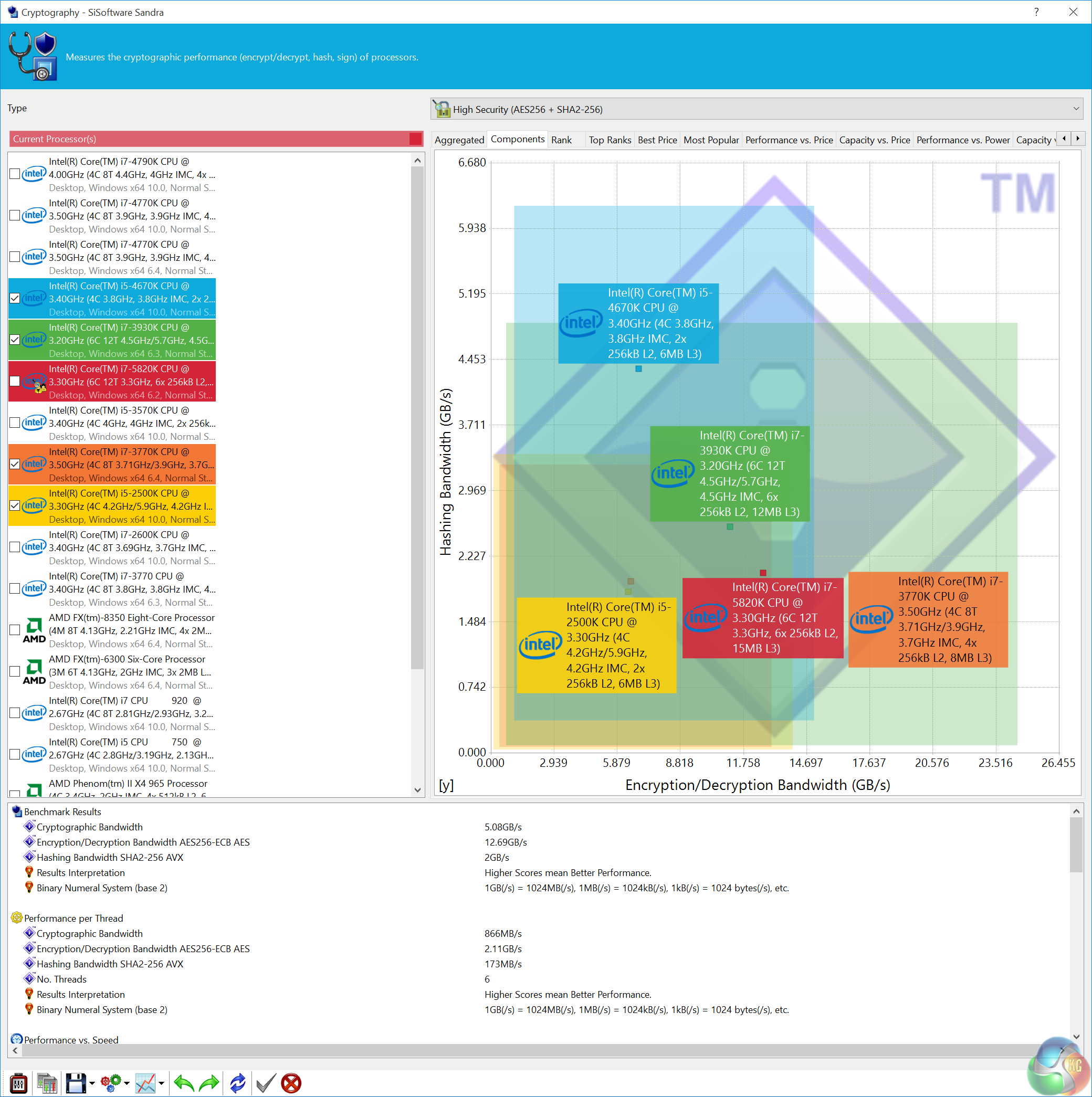Image resolution: width=1092 pixels, height=1097 pixels.
Task: Open the save icon dropdown arrow
Action: click(92, 1083)
